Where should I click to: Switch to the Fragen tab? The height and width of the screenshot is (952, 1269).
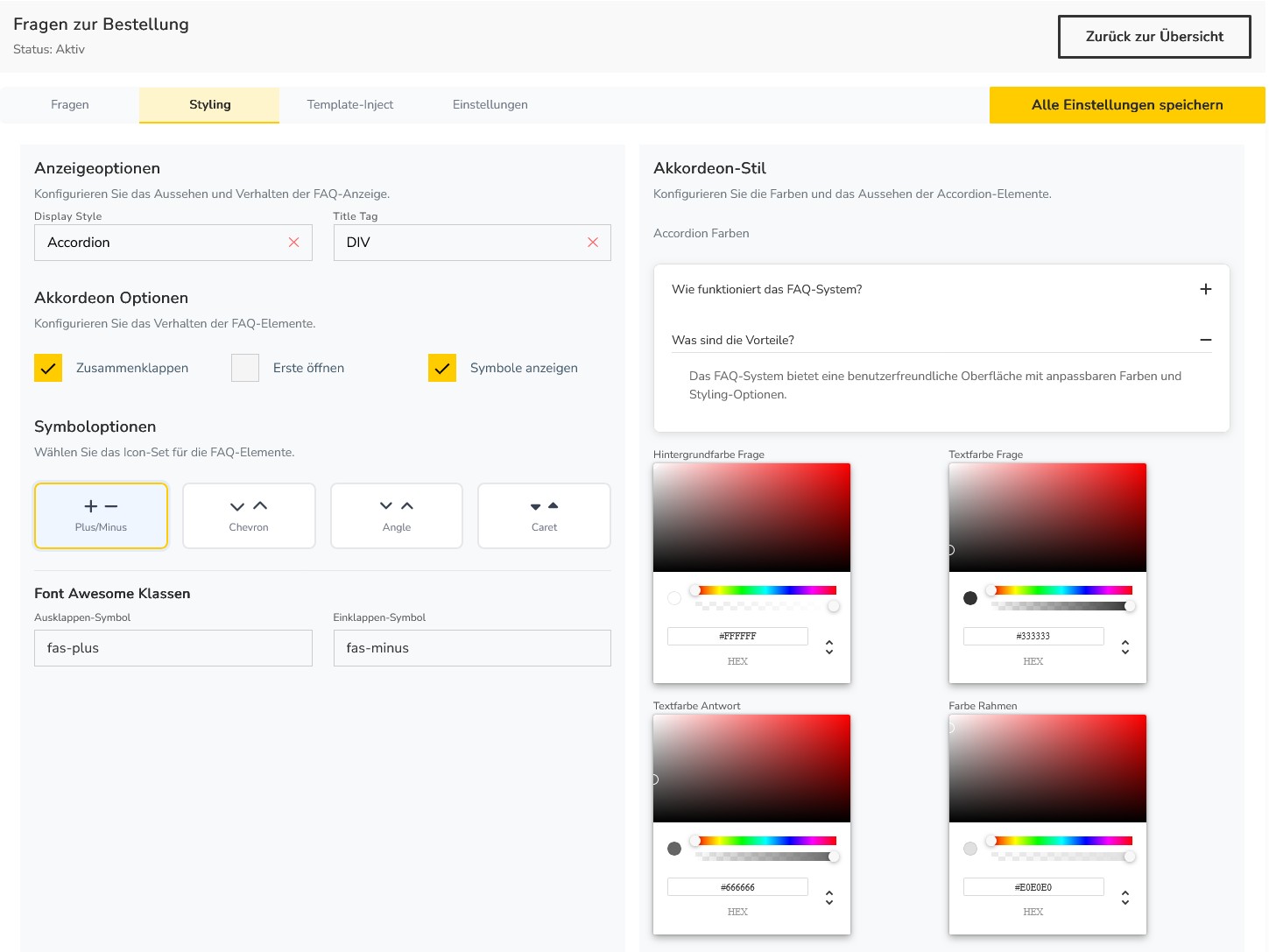click(70, 104)
